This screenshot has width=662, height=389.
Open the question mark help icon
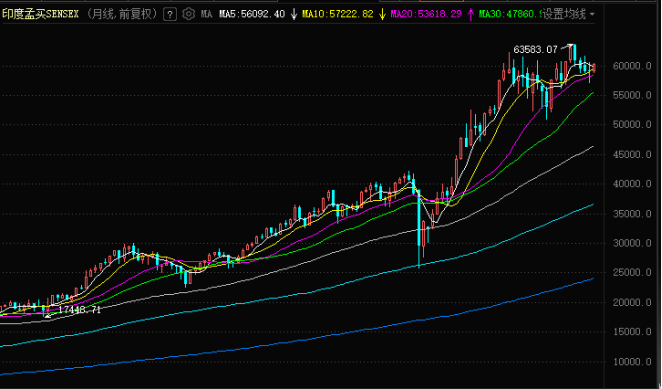[x=170, y=15]
